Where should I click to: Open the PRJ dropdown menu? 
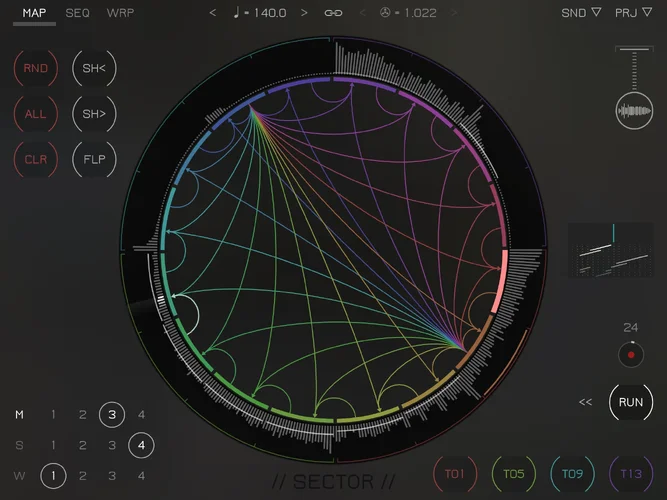click(633, 13)
